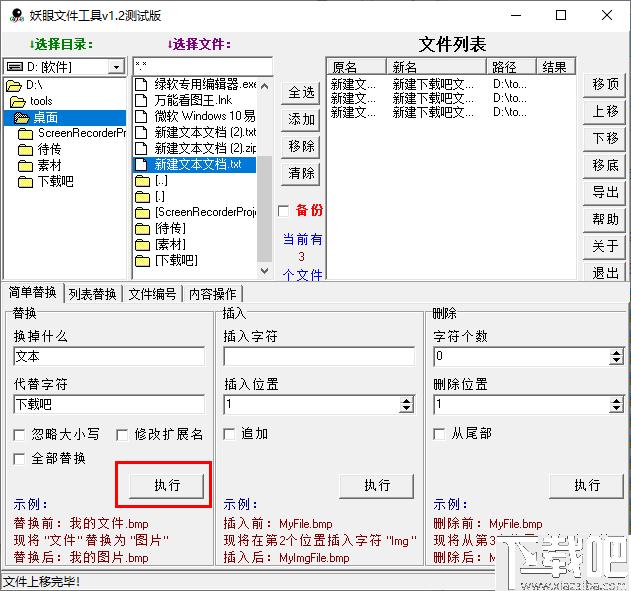Viewport: 631px width, 591px height.
Task: Click the *.* file filter field
Action: pos(203,66)
